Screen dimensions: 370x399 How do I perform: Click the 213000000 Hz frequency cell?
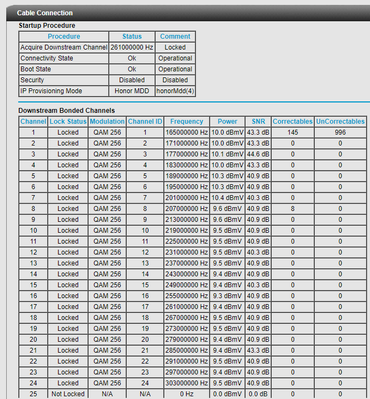click(x=187, y=220)
